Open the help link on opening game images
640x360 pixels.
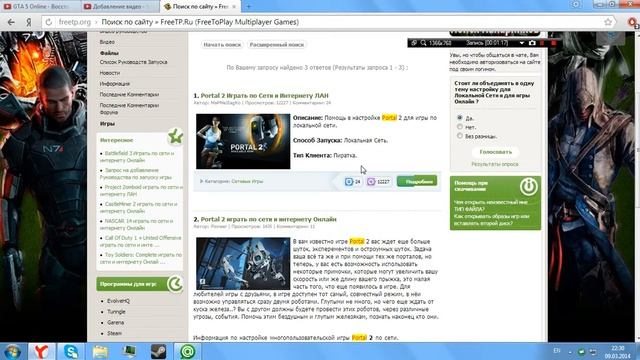[x=492, y=220]
